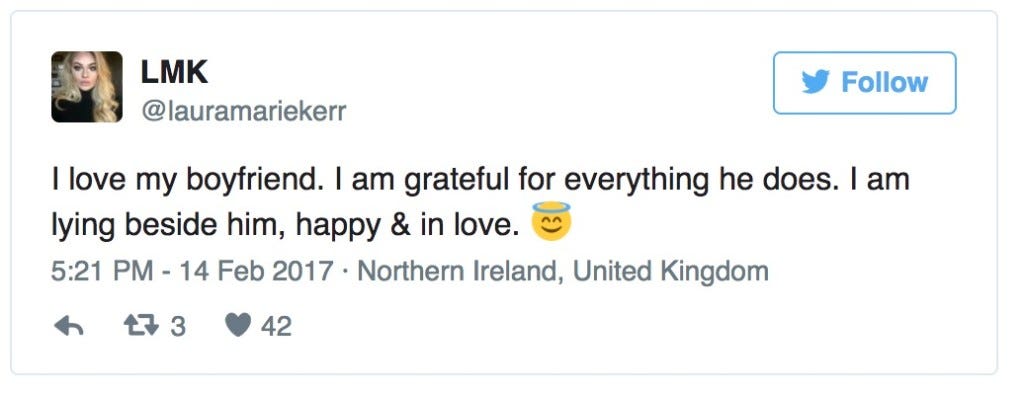The width and height of the screenshot is (1024, 395).
Task: Open Northern Ireland, United Kingdom location link
Action: pyautogui.click(x=563, y=271)
